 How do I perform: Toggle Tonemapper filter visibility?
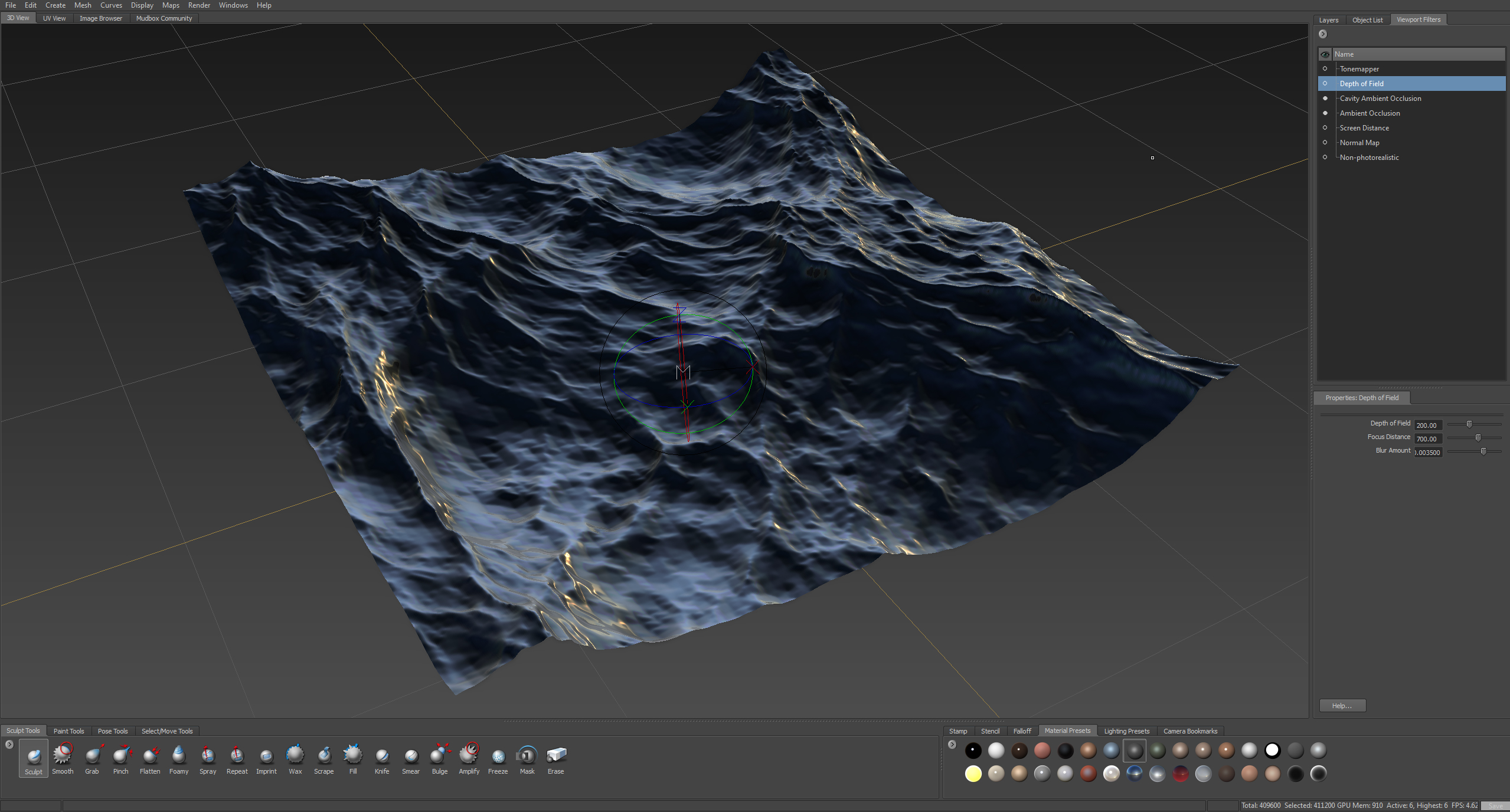[x=1325, y=69]
